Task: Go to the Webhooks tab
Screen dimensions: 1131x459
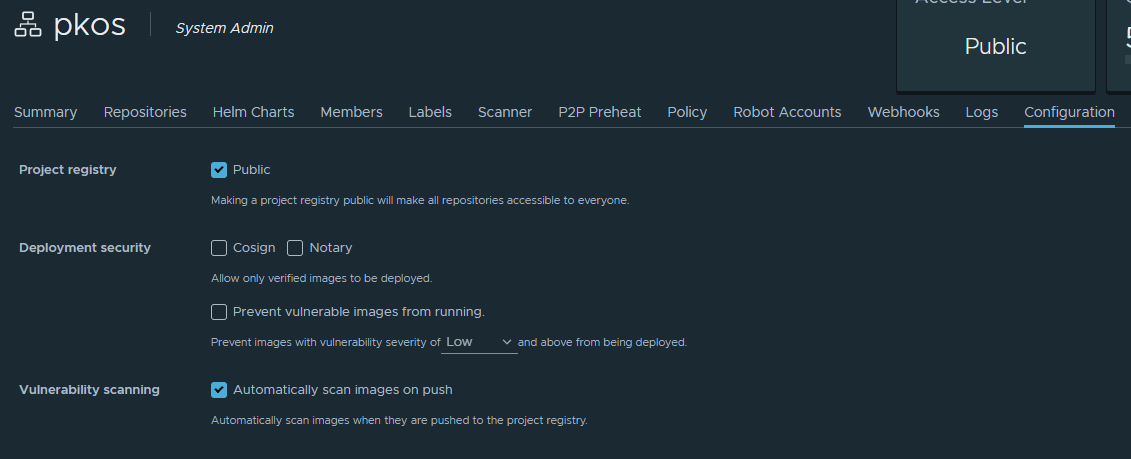Action: 903,112
